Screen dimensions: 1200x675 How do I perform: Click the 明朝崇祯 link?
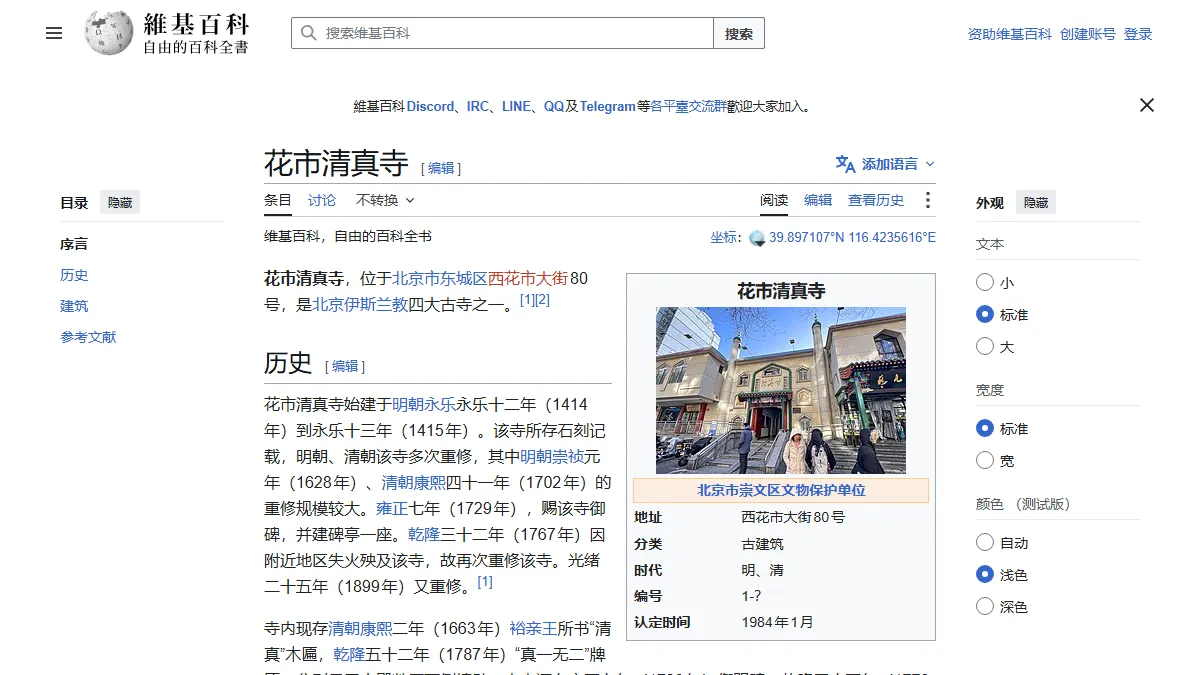[x=552, y=456]
